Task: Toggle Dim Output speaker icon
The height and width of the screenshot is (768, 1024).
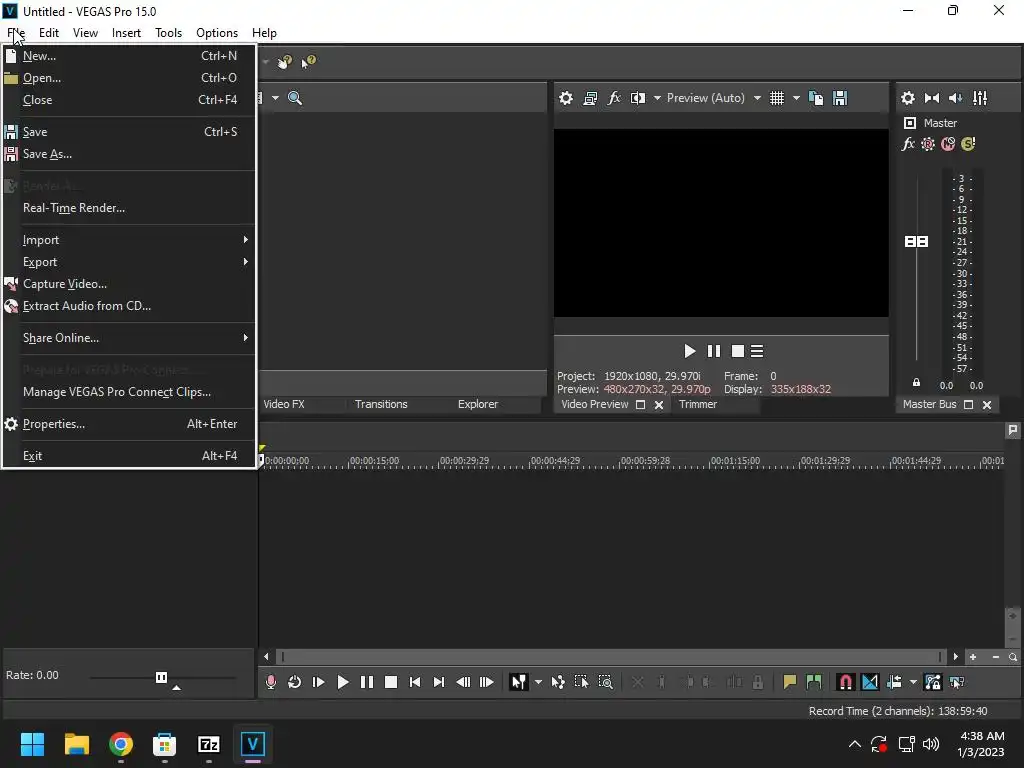Action: tap(955, 98)
